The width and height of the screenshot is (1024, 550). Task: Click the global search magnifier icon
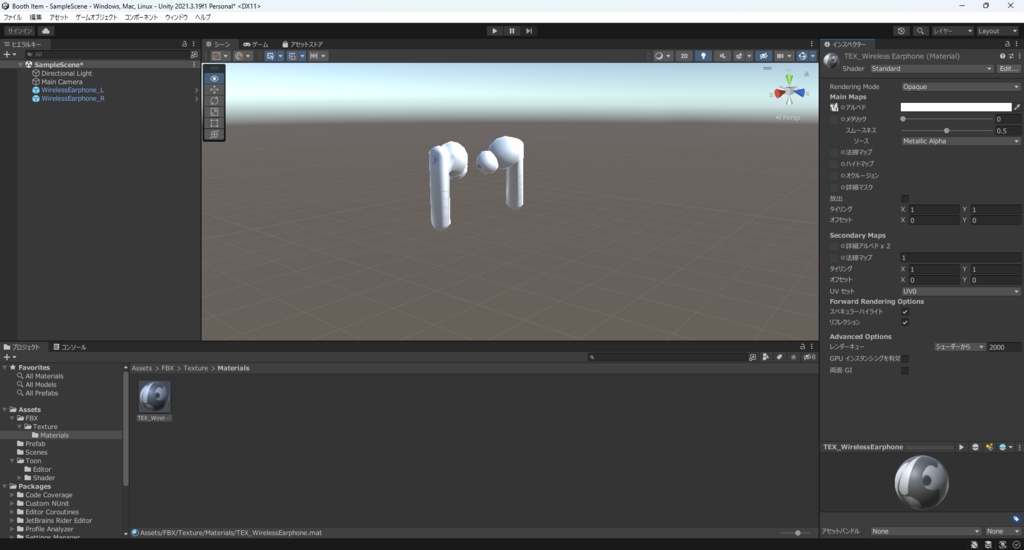click(920, 31)
